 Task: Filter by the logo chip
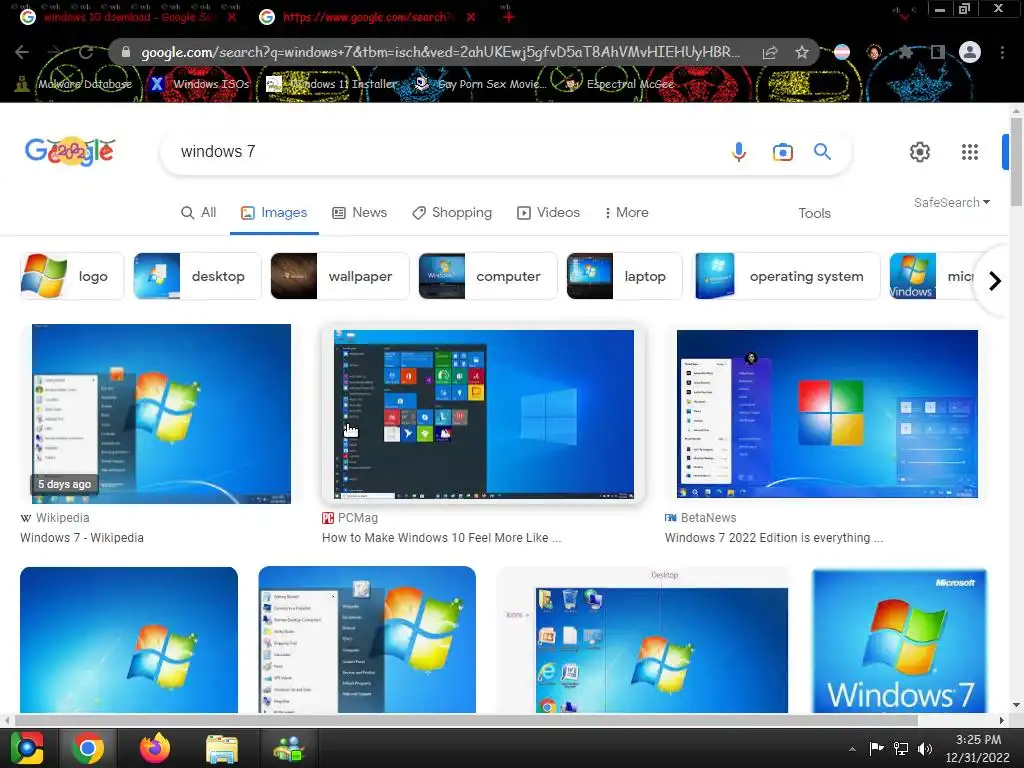(72, 276)
